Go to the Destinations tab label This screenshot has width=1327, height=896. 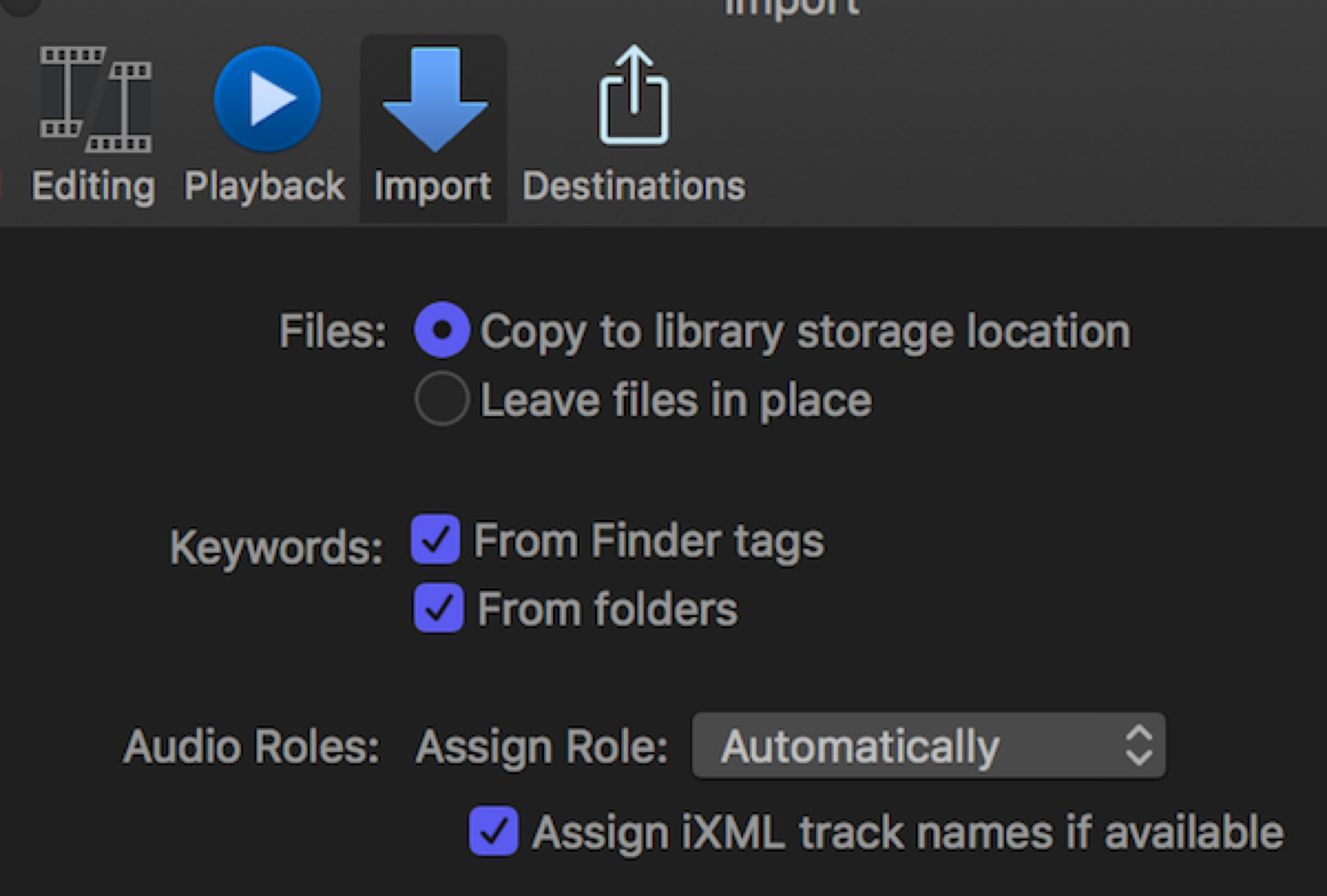pos(634,186)
